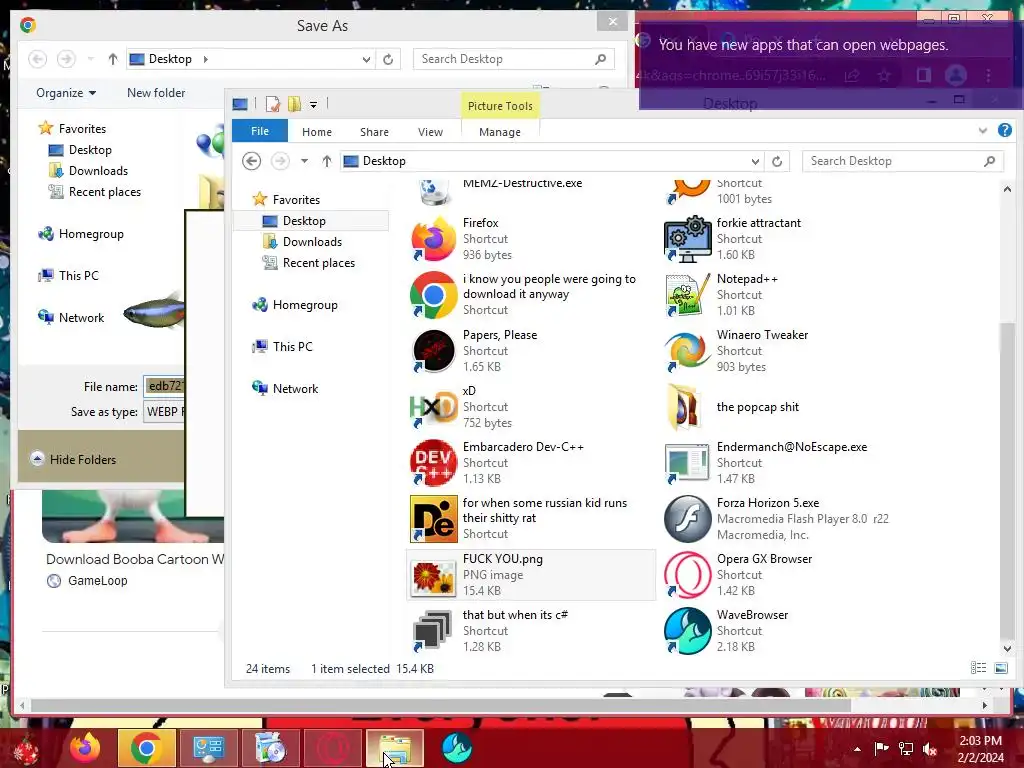Collapse folders with Hide Folders toggle
This screenshot has width=1024, height=768.
(73, 459)
